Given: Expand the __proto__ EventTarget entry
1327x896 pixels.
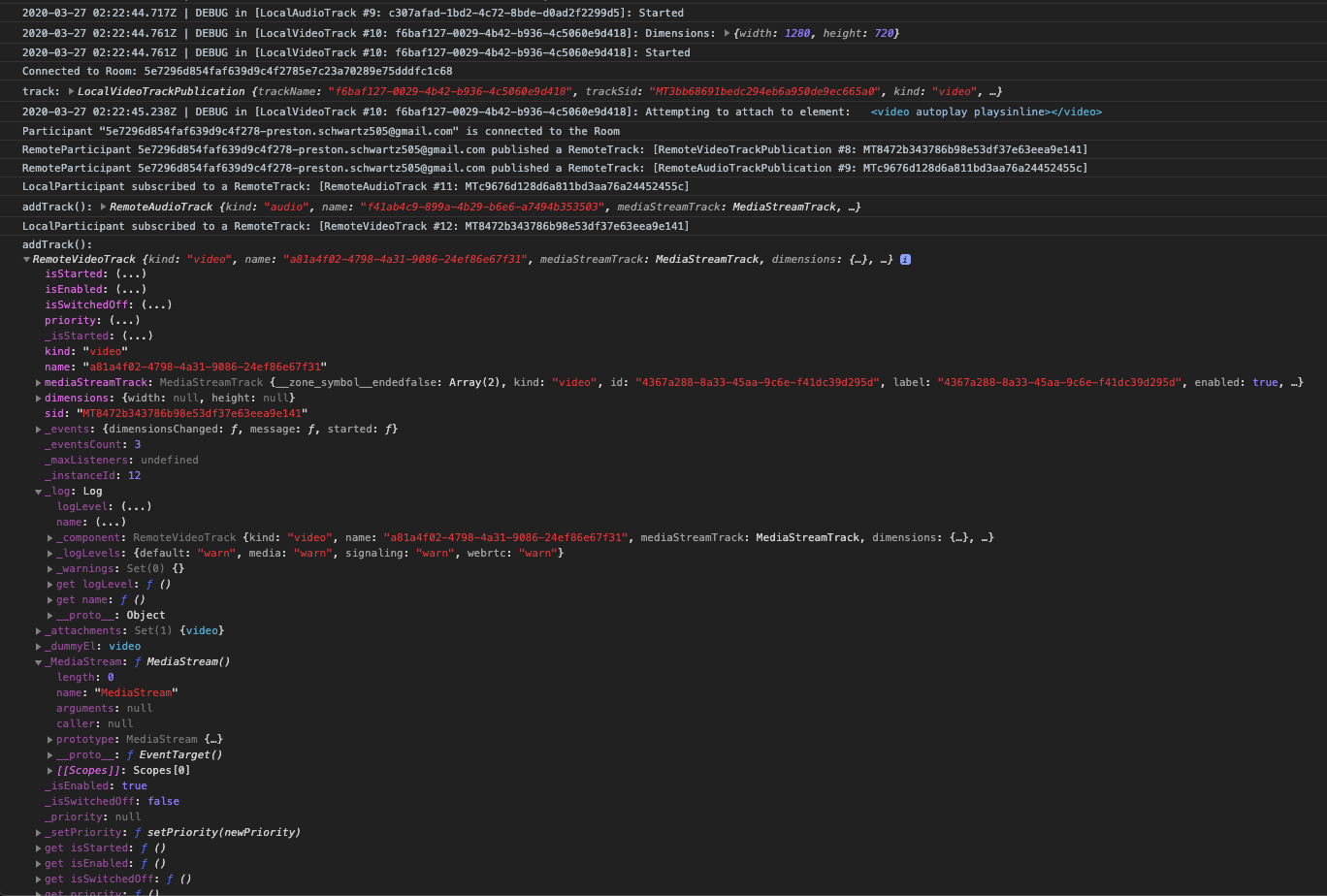Looking at the screenshot, I should click(49, 754).
